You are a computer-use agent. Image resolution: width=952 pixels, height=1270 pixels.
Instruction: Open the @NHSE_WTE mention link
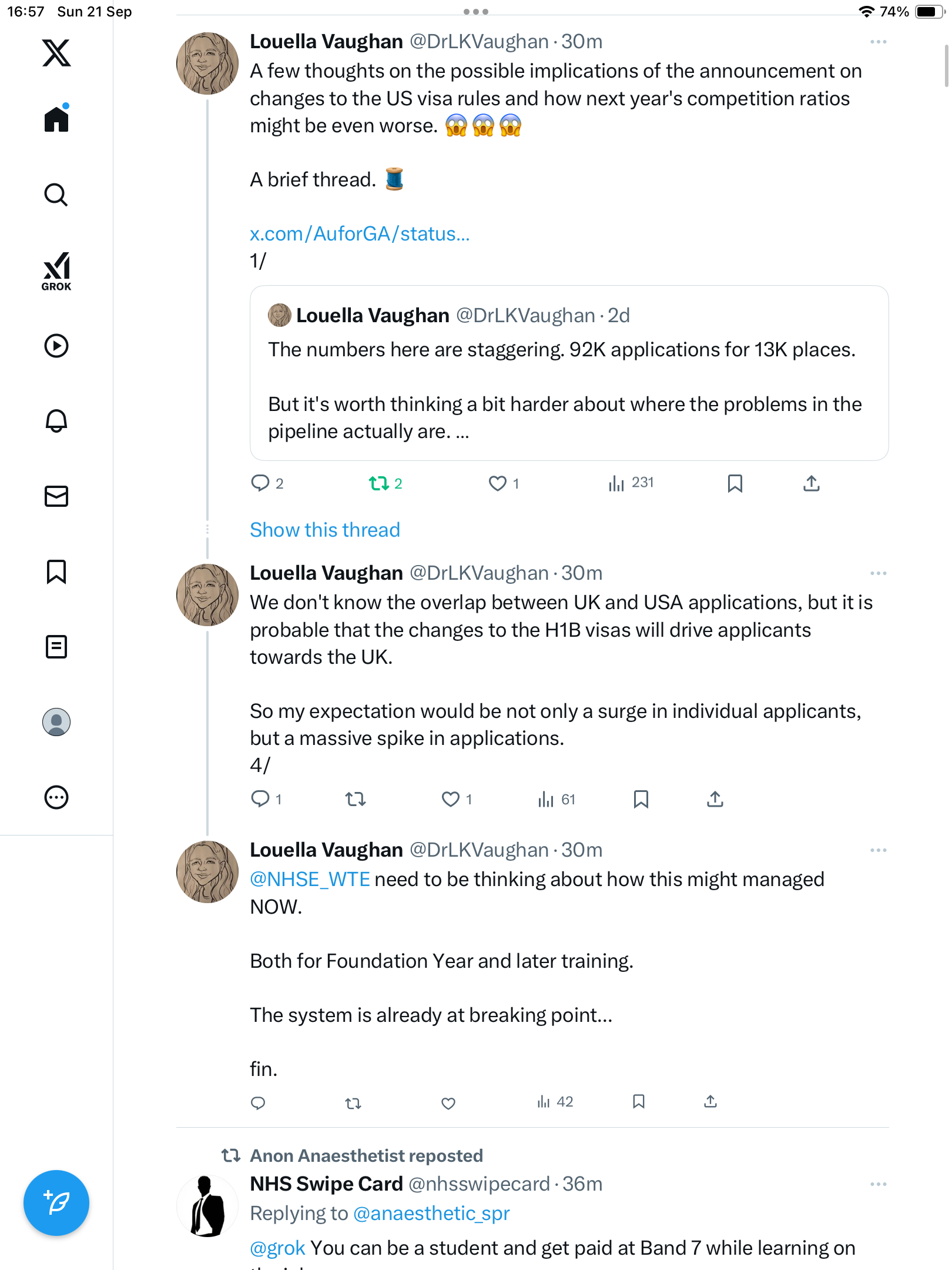tap(310, 880)
